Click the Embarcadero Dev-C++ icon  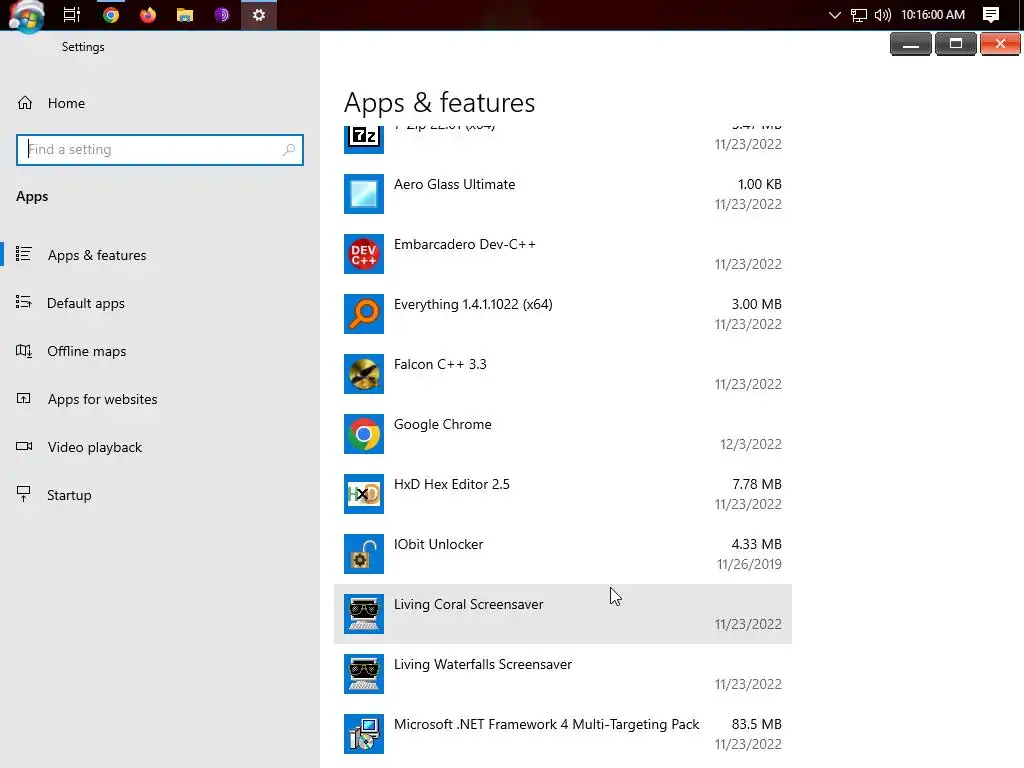364,254
